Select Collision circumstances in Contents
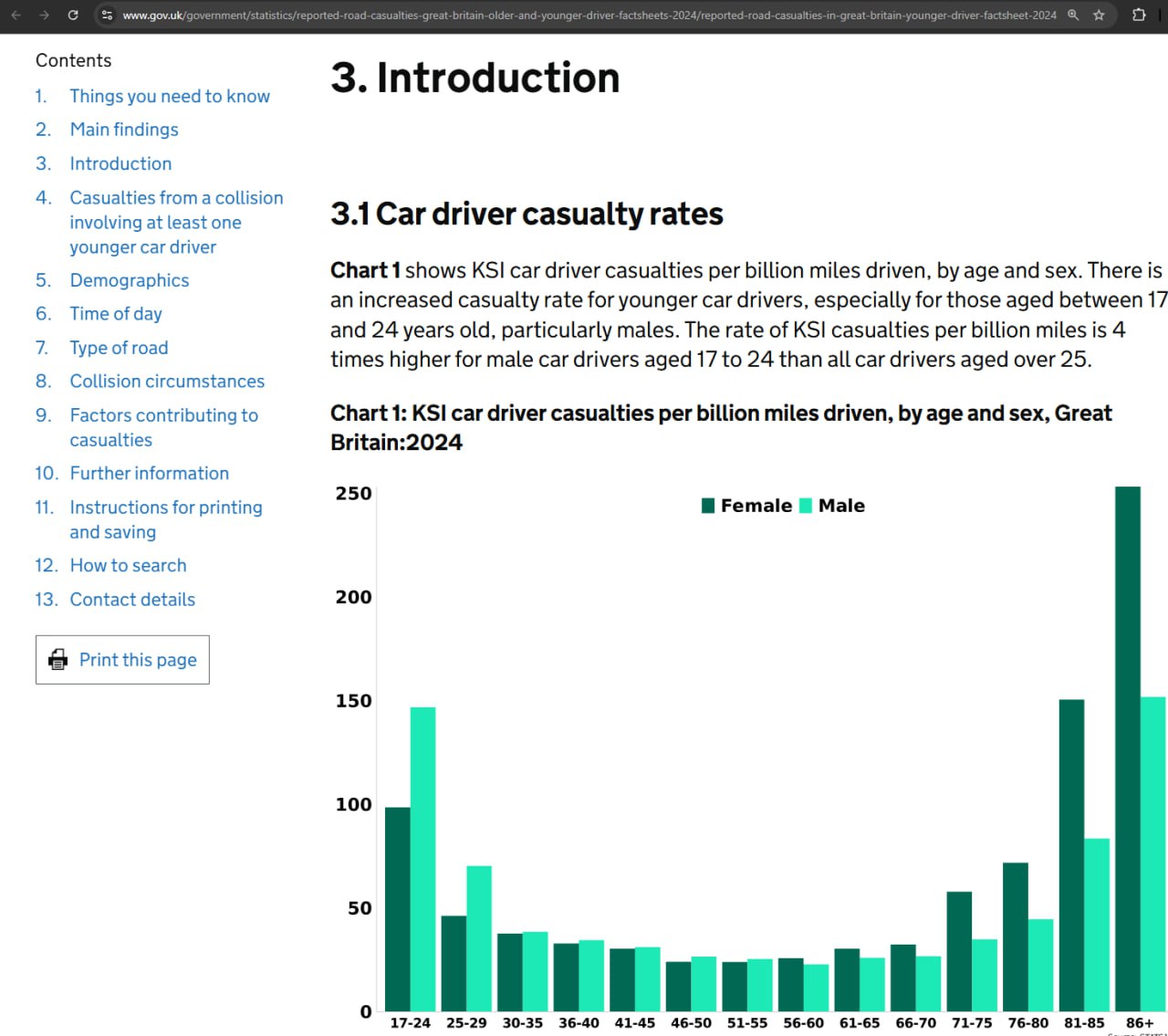Viewport: 1168px width, 1036px height. [x=167, y=382]
